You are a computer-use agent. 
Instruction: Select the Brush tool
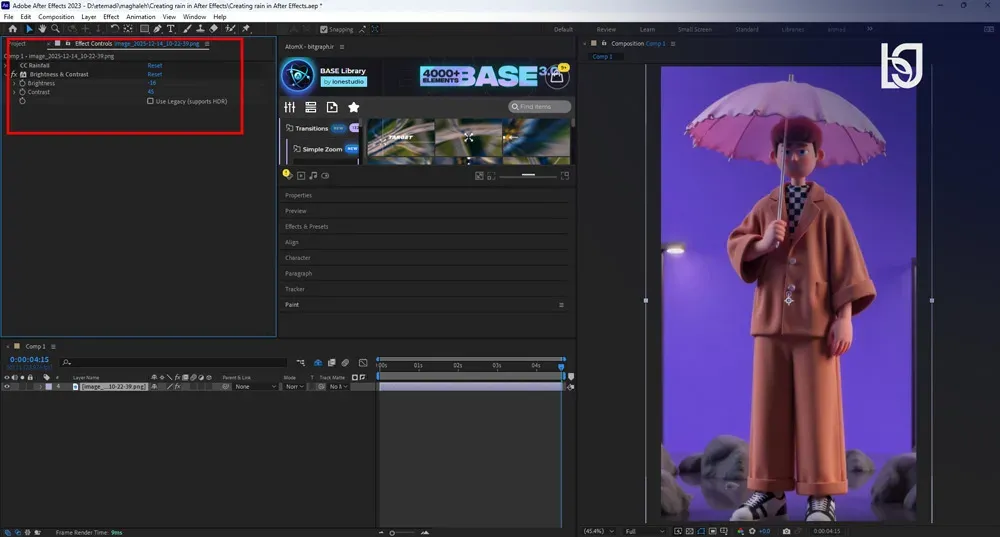click(188, 29)
